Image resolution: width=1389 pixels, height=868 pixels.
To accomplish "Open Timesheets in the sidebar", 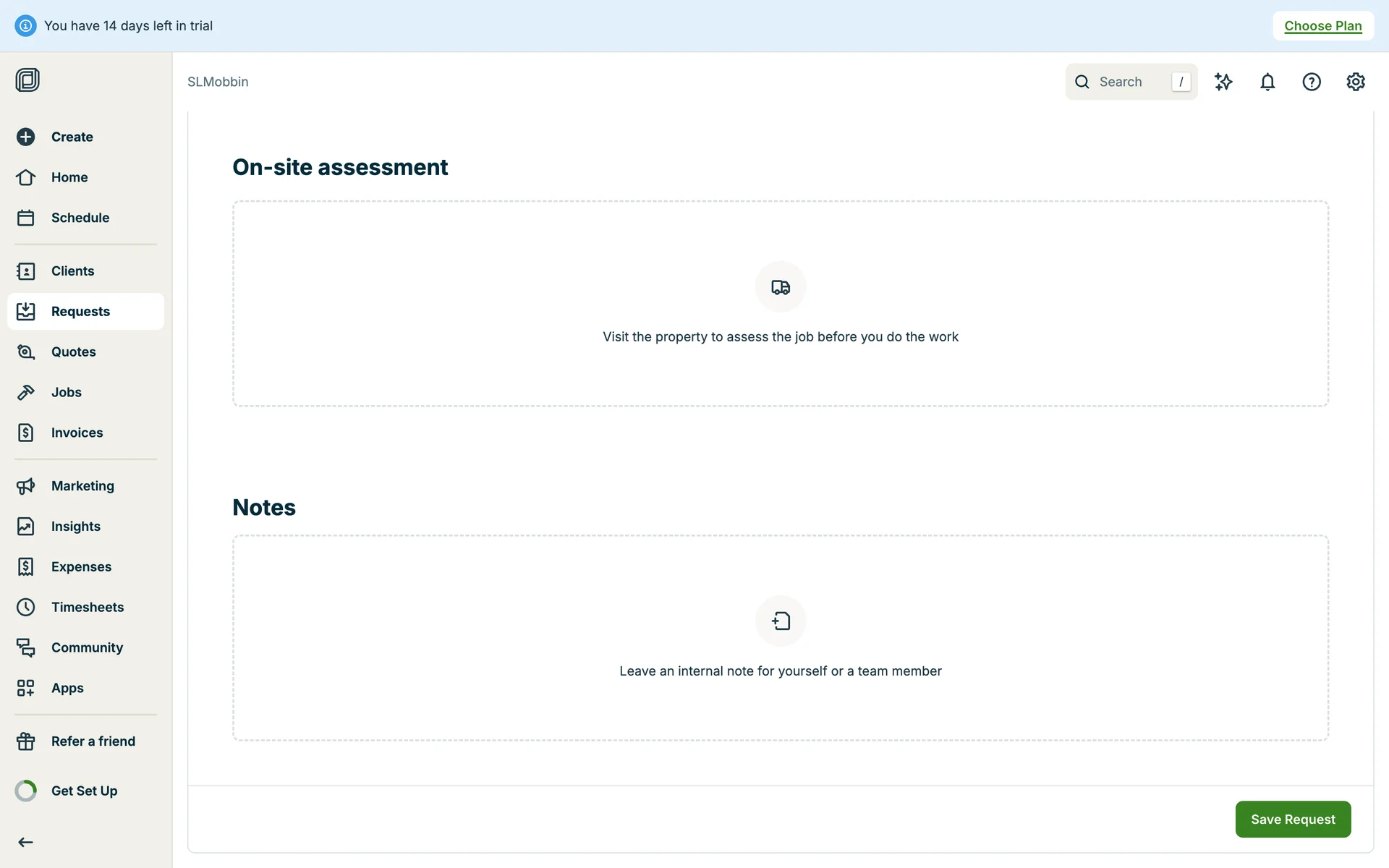I will tap(87, 608).
